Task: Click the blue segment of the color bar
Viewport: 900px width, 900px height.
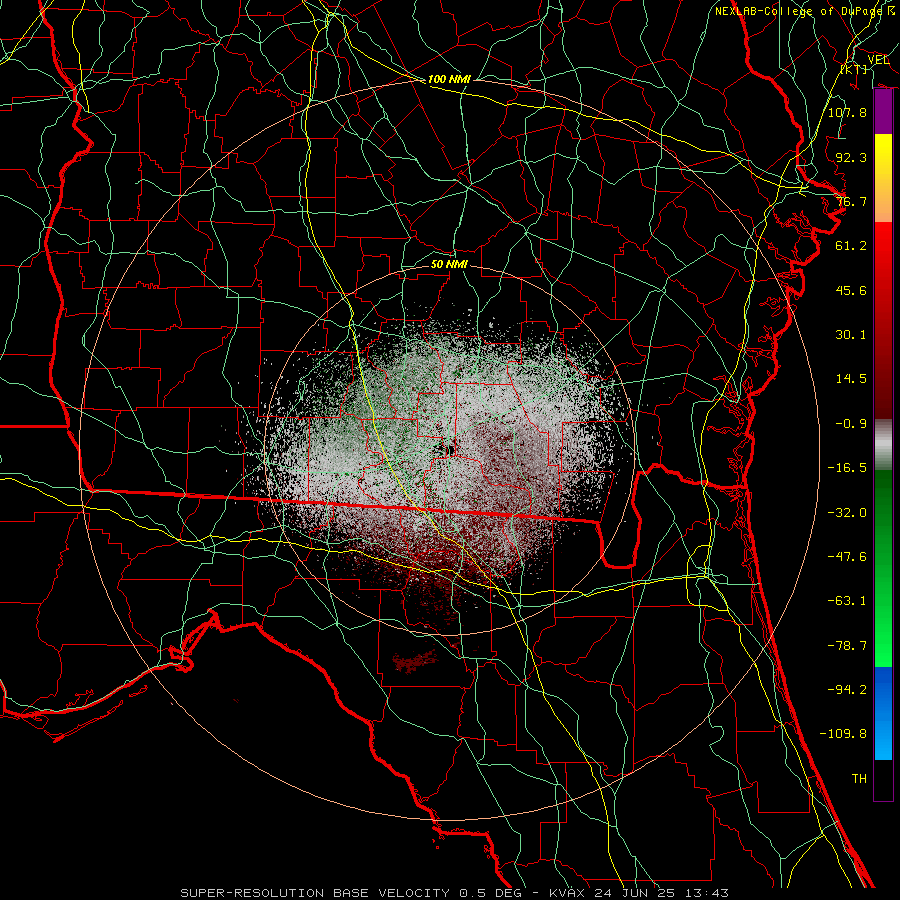Action: 883,713
